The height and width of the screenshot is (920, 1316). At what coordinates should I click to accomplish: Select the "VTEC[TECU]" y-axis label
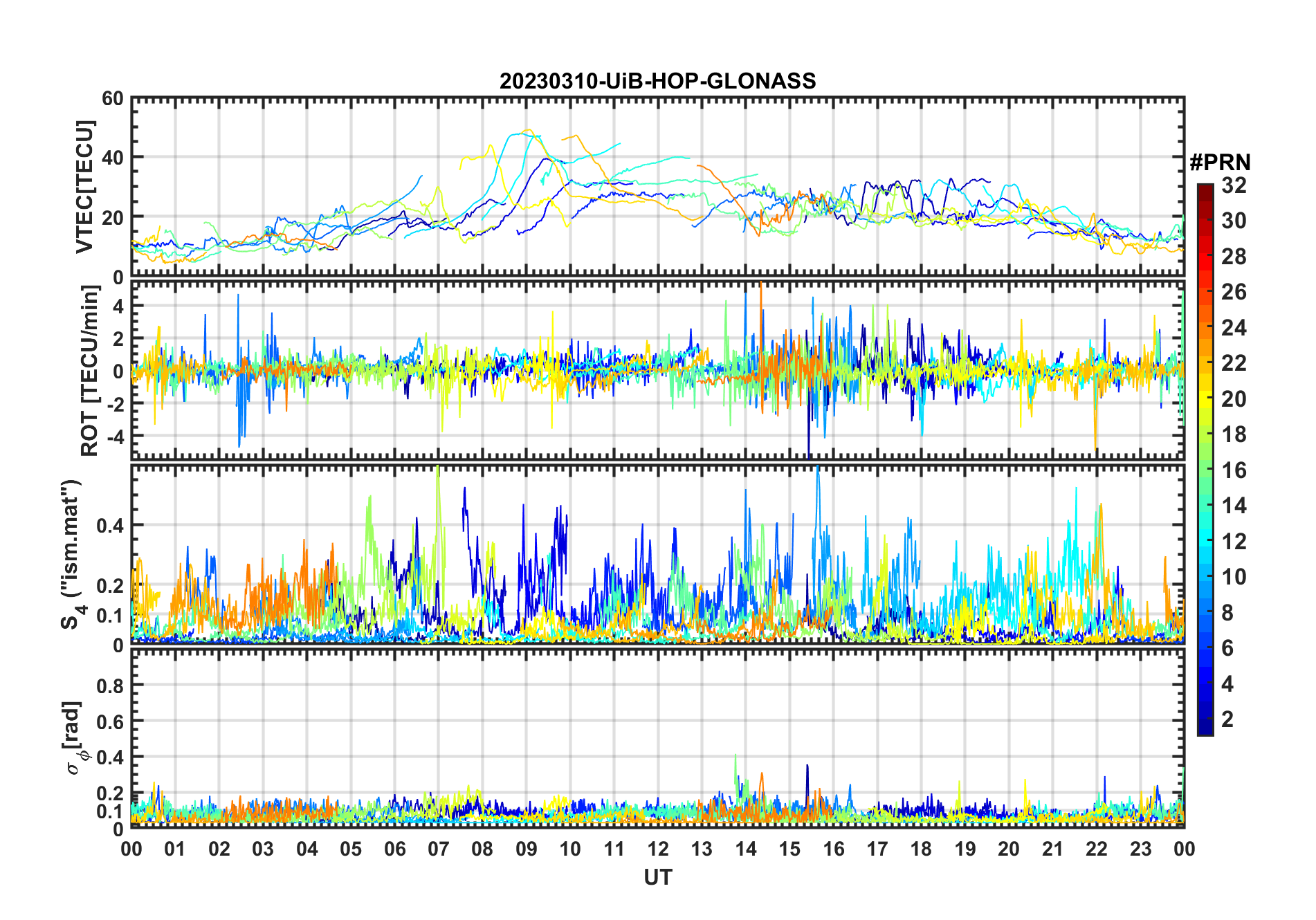point(84,187)
